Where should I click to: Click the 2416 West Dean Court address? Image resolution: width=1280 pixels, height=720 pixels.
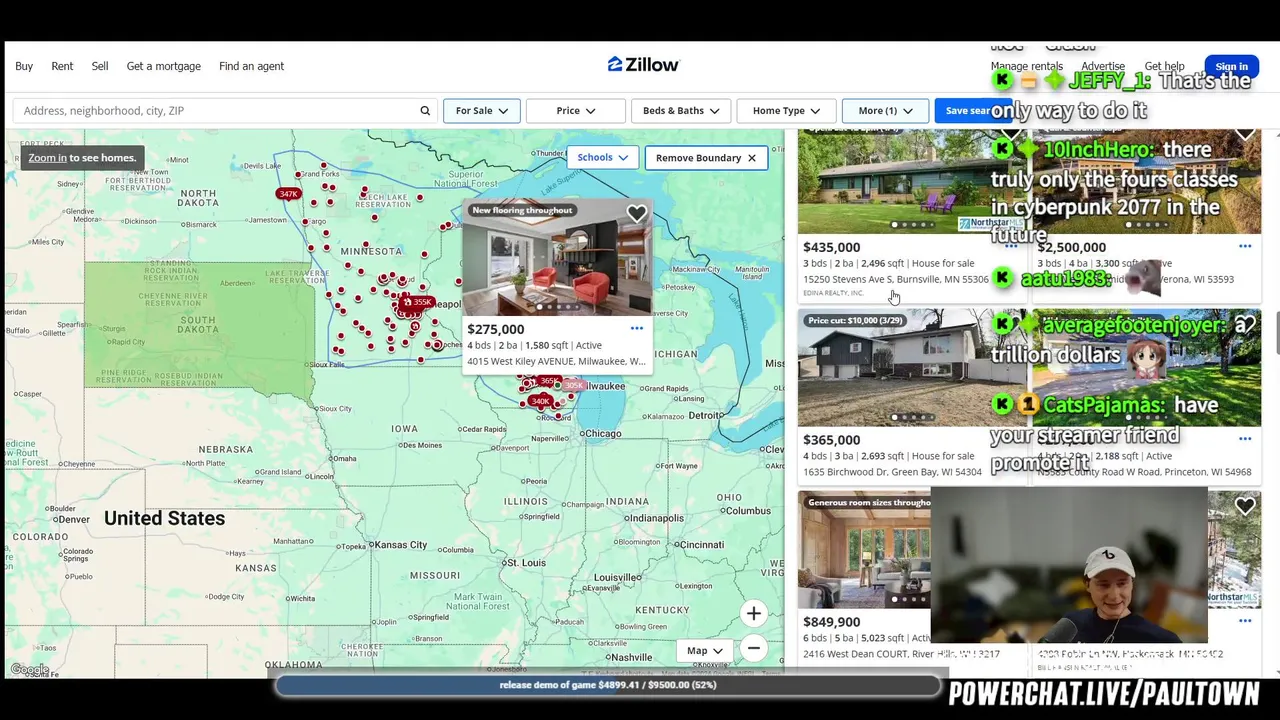901,654
